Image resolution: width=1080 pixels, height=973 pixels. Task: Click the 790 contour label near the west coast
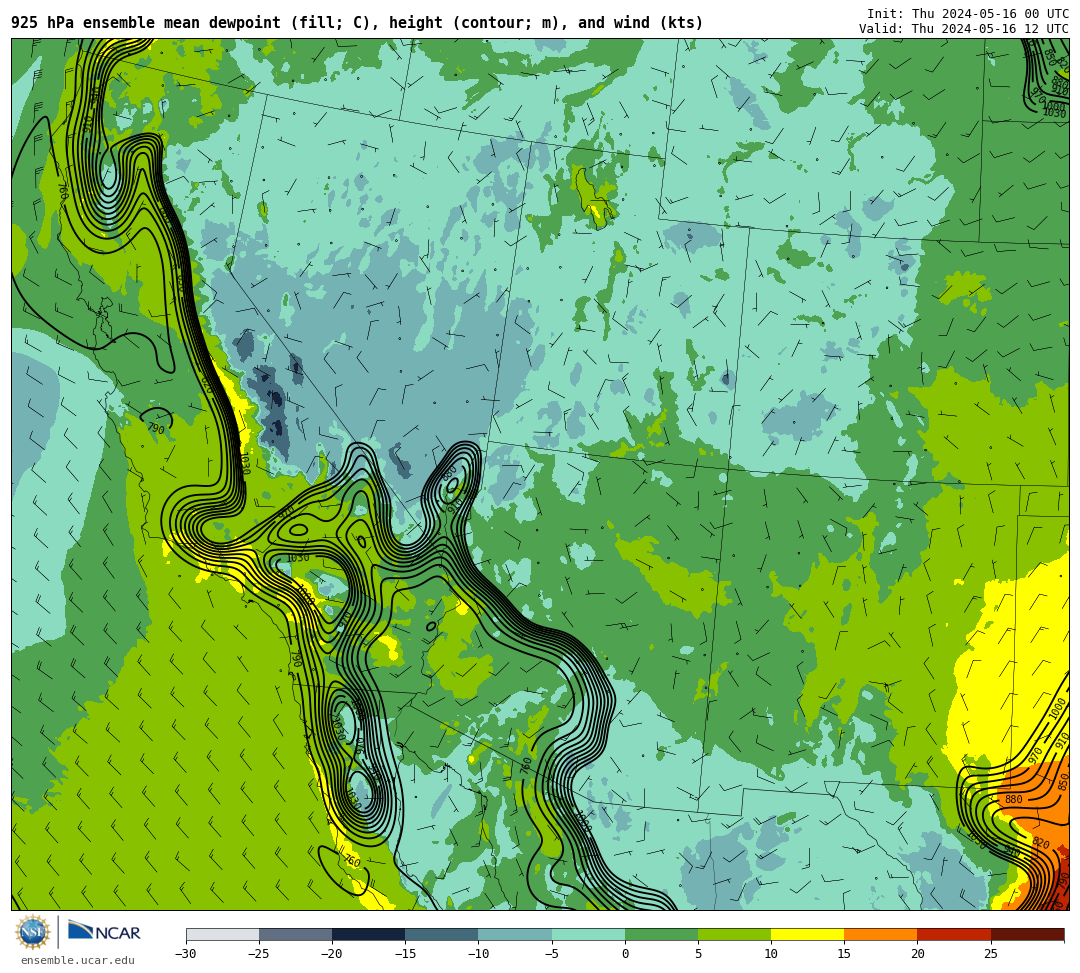tap(156, 428)
